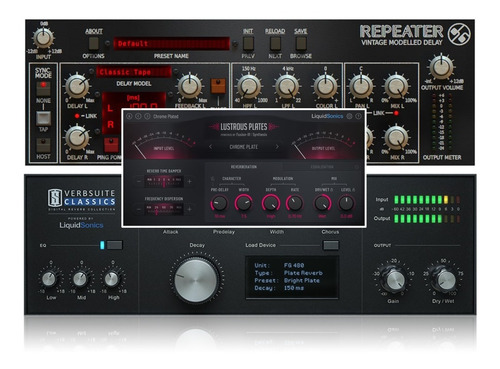
Task: Open the info icon next to Lustrous Plates gear
Action: pos(358,116)
